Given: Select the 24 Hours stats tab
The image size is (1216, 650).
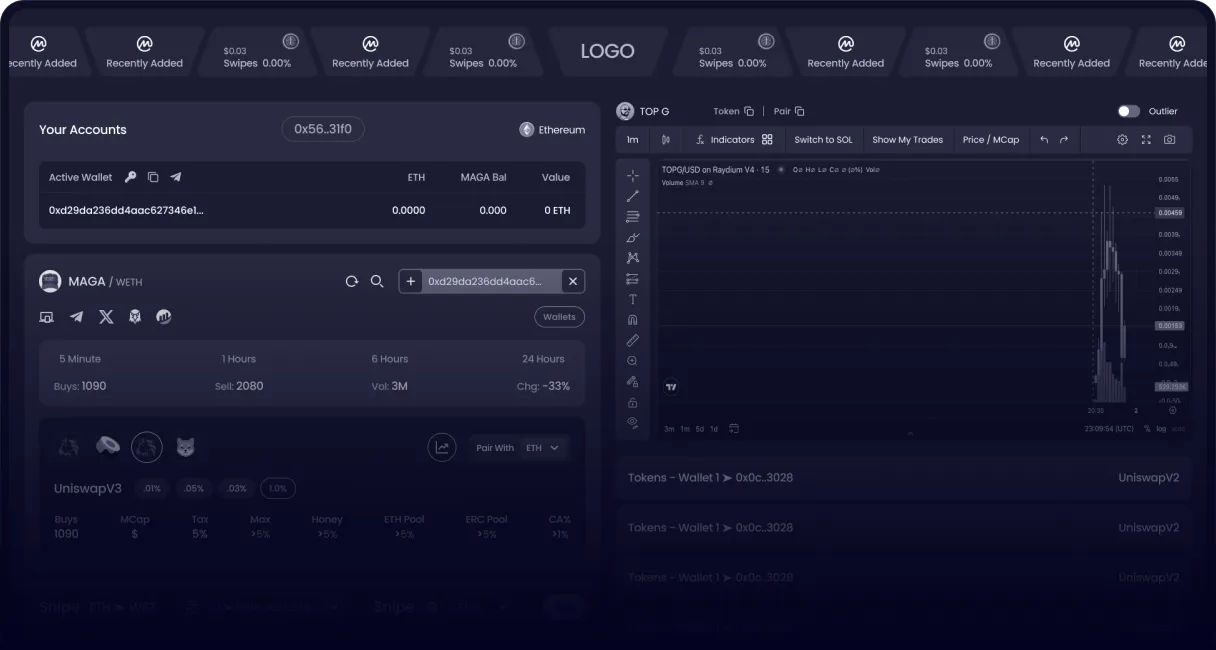Looking at the screenshot, I should click(543, 359).
